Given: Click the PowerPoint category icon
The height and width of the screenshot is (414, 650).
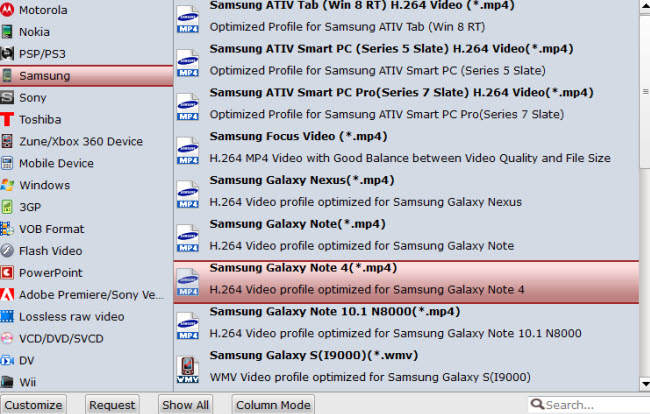Looking at the screenshot, I should [x=7, y=273].
